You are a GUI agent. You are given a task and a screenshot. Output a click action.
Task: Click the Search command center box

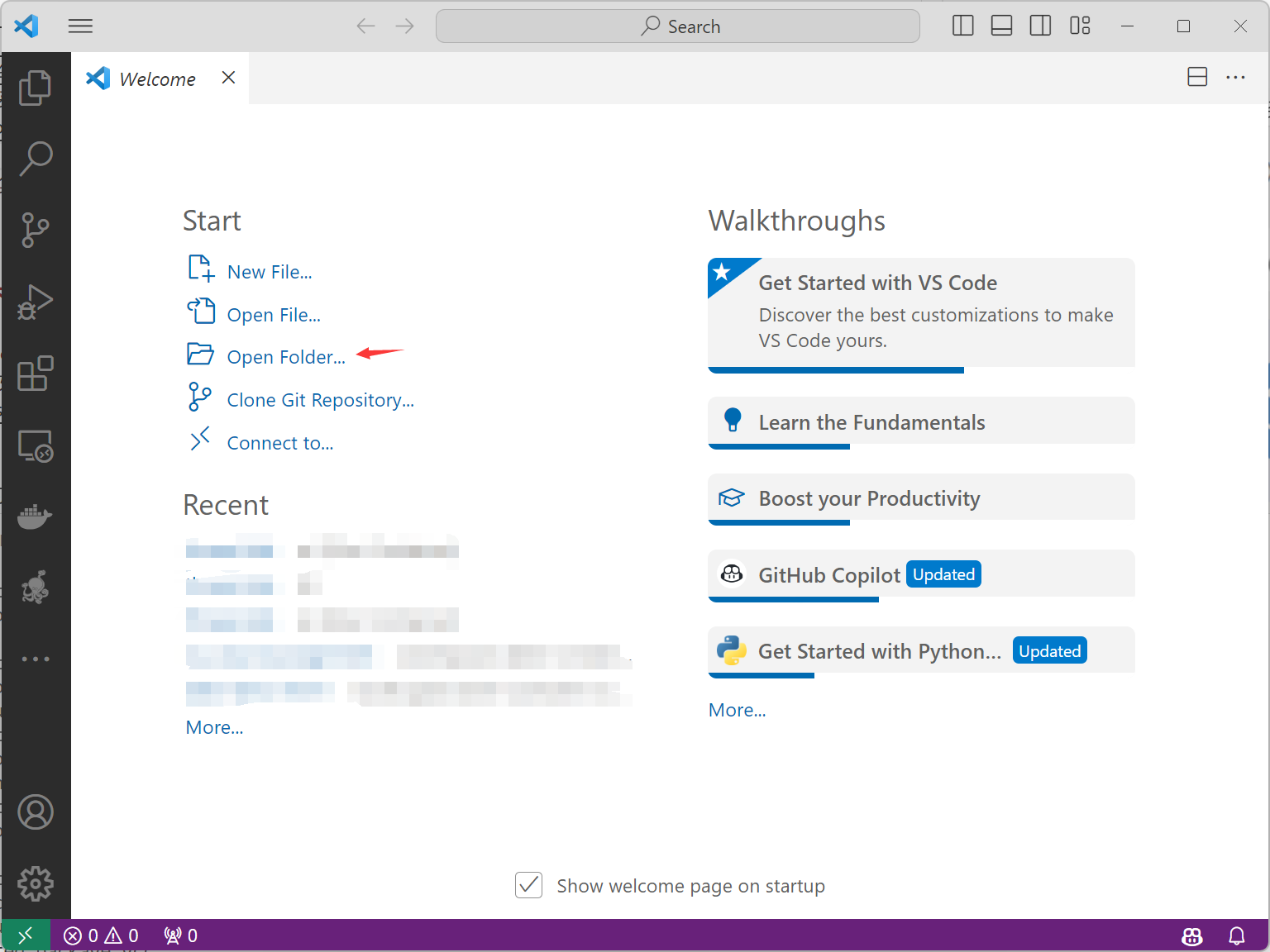[678, 26]
